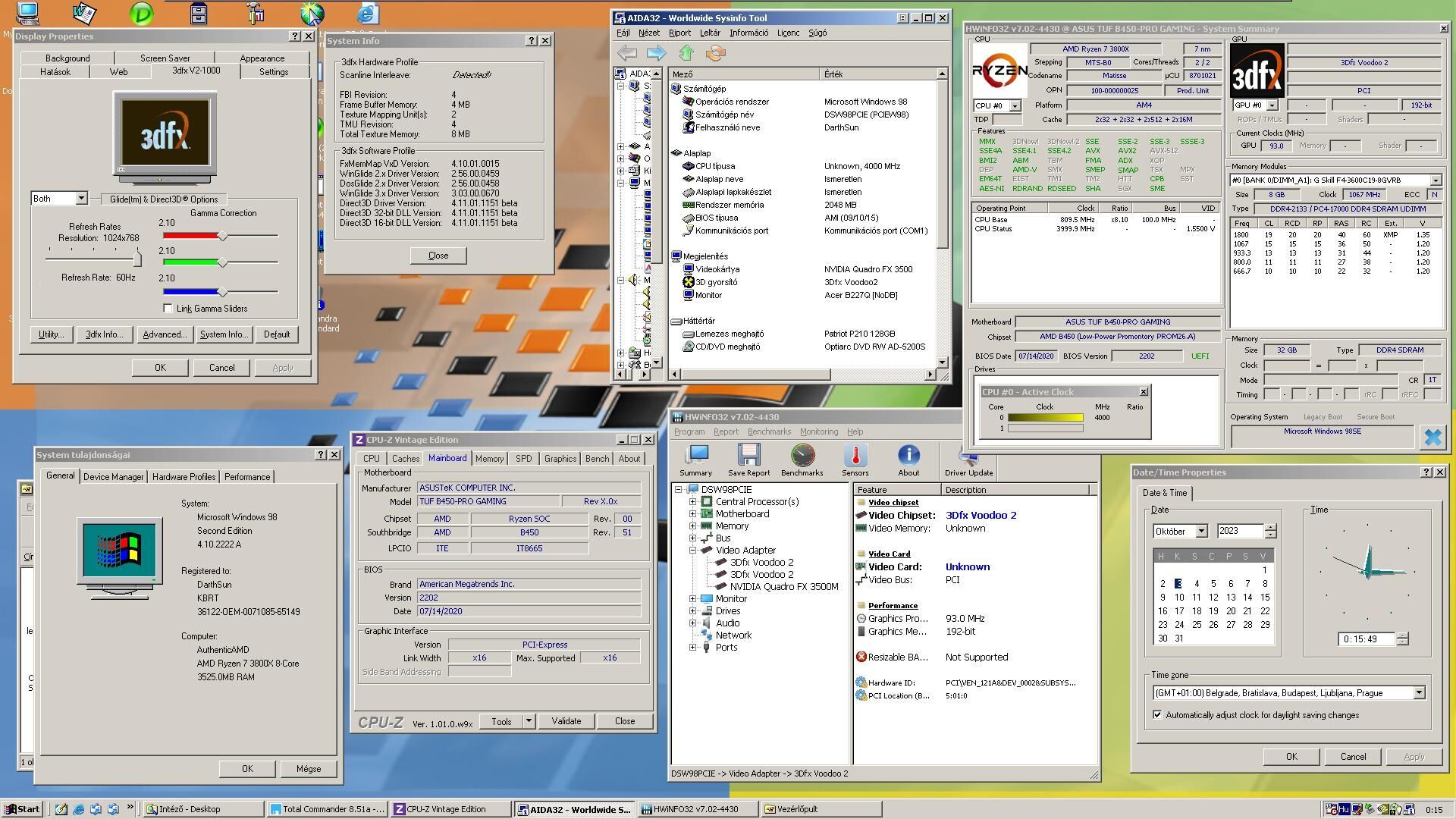The image size is (1456, 819).
Task: Expand Central Processor(s) tree node
Action: pos(692,502)
